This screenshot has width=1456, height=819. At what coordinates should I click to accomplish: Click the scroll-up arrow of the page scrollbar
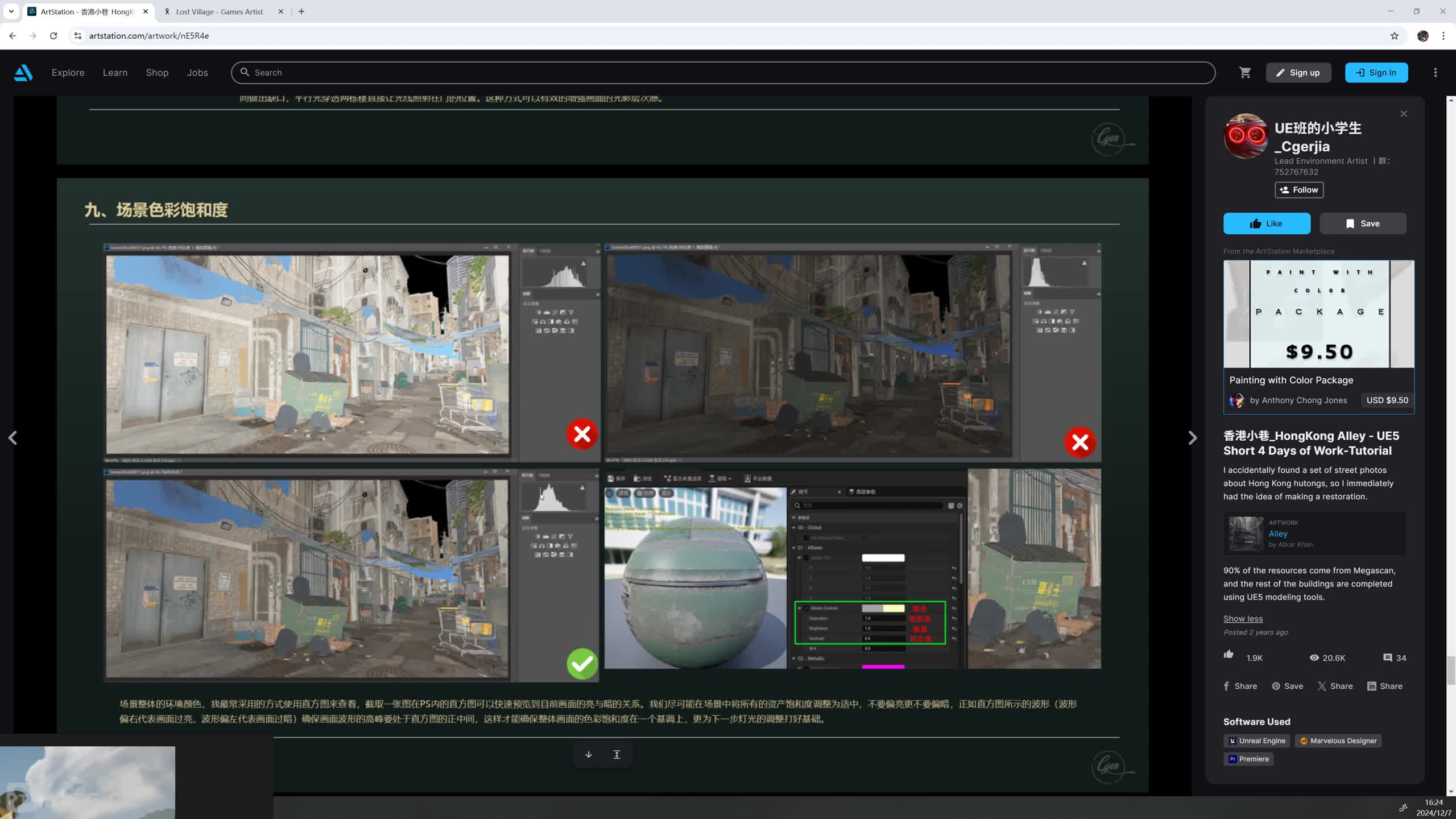point(1450,100)
